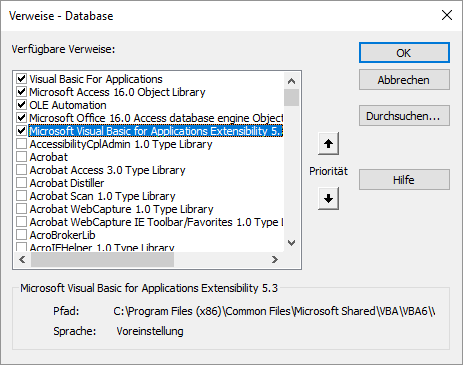
Task: Open Hilfe for help
Action: pos(404,180)
